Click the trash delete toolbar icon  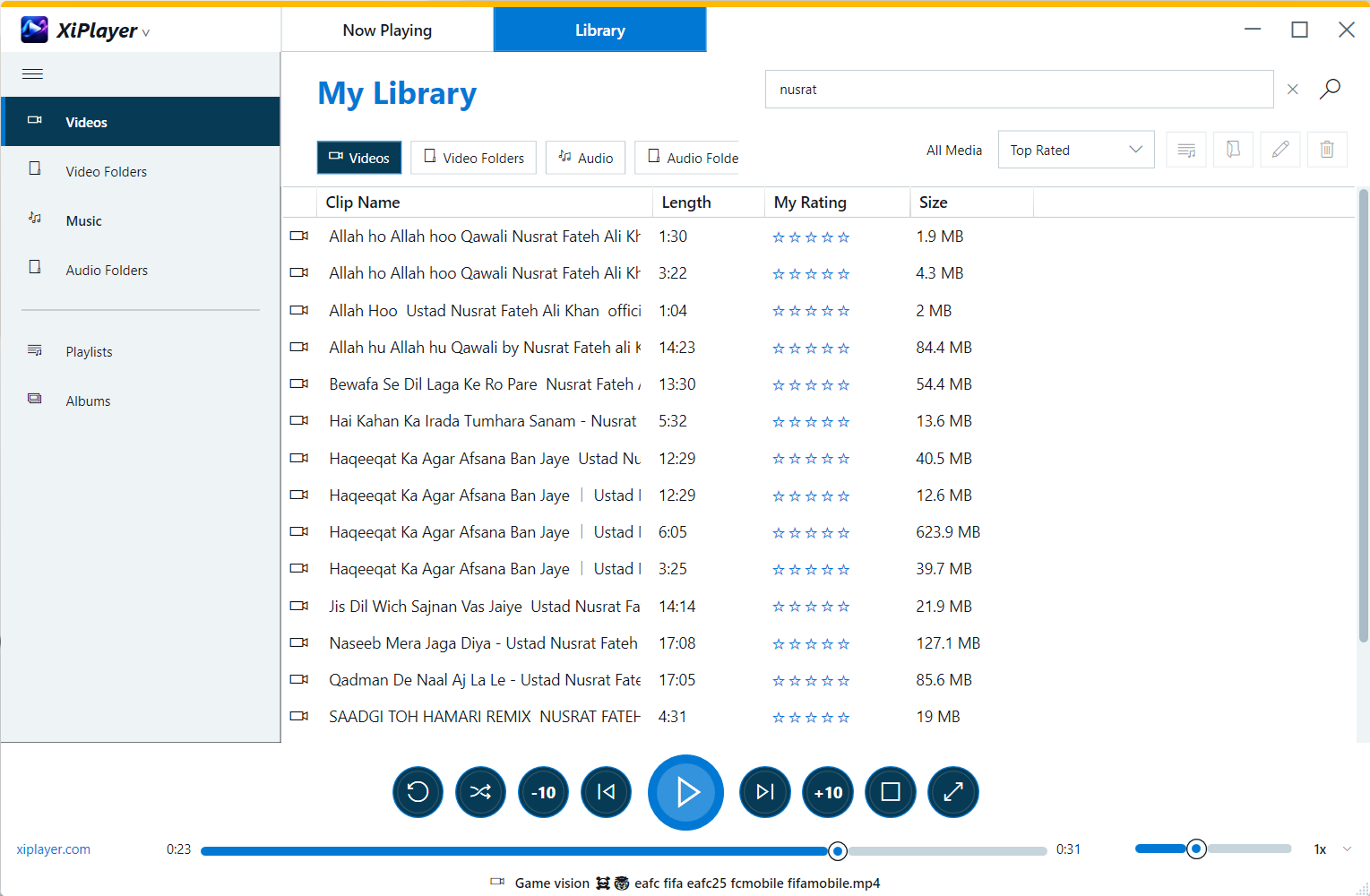(x=1327, y=150)
